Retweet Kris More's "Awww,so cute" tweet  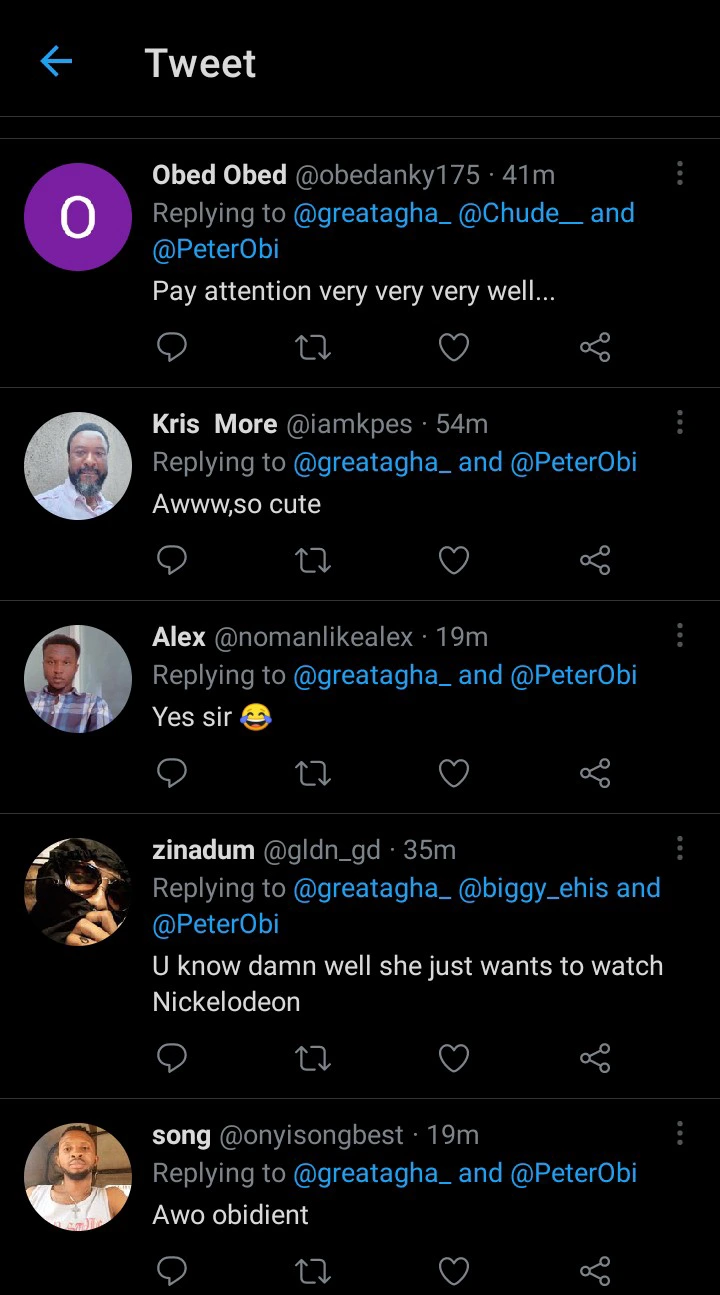[x=313, y=560]
